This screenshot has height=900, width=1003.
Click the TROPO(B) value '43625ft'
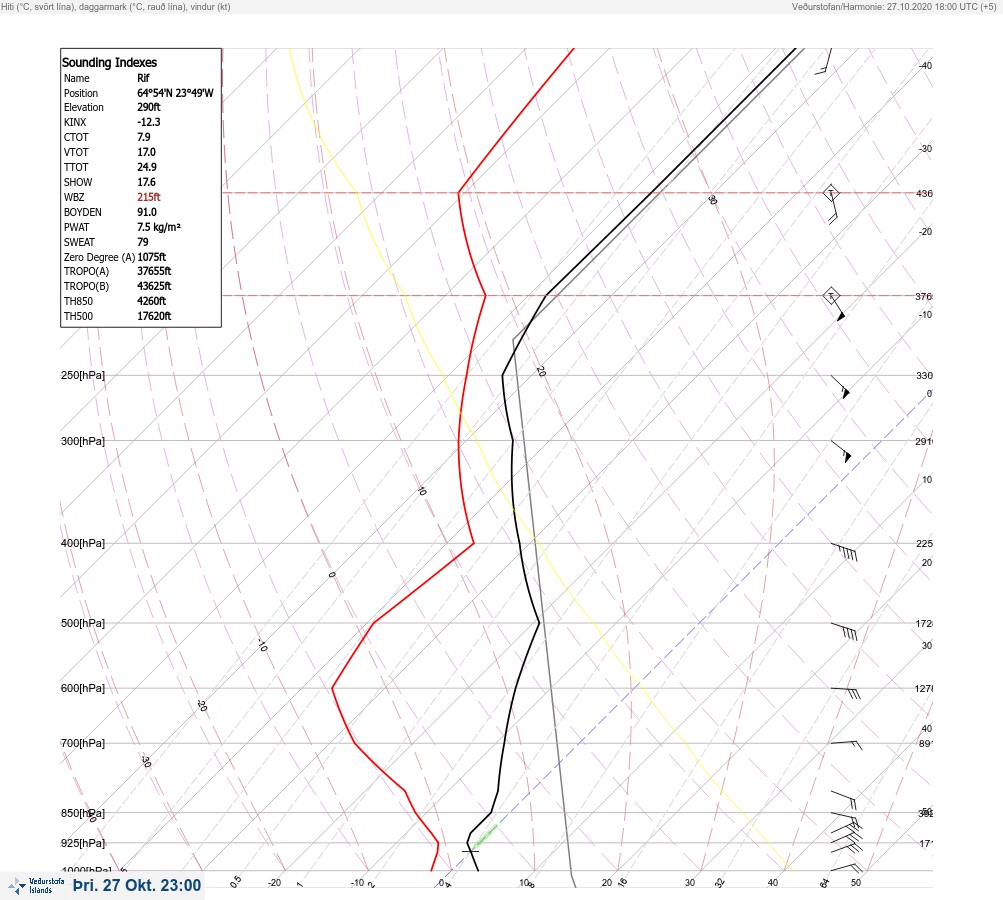coord(154,286)
